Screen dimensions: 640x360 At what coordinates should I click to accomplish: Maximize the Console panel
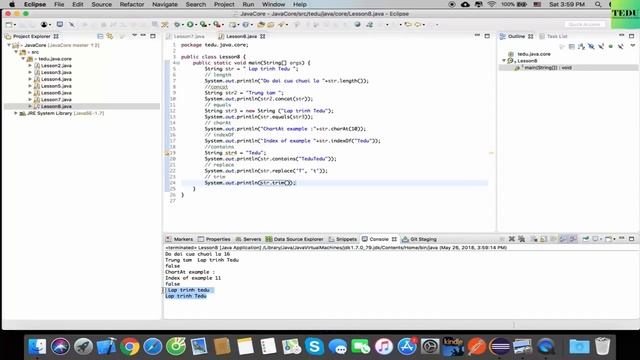[x=631, y=238]
